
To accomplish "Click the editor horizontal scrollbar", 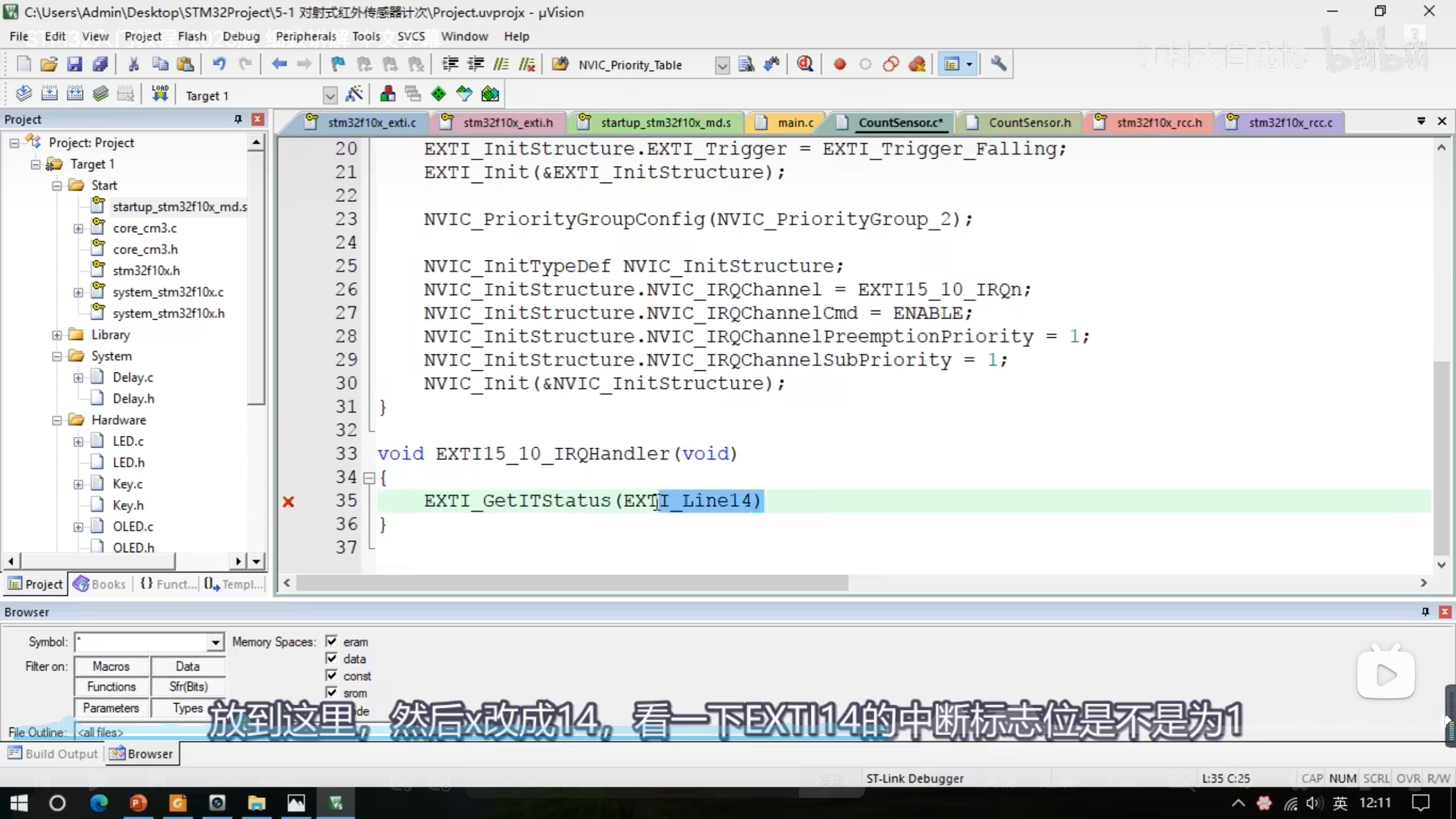I will [571, 583].
